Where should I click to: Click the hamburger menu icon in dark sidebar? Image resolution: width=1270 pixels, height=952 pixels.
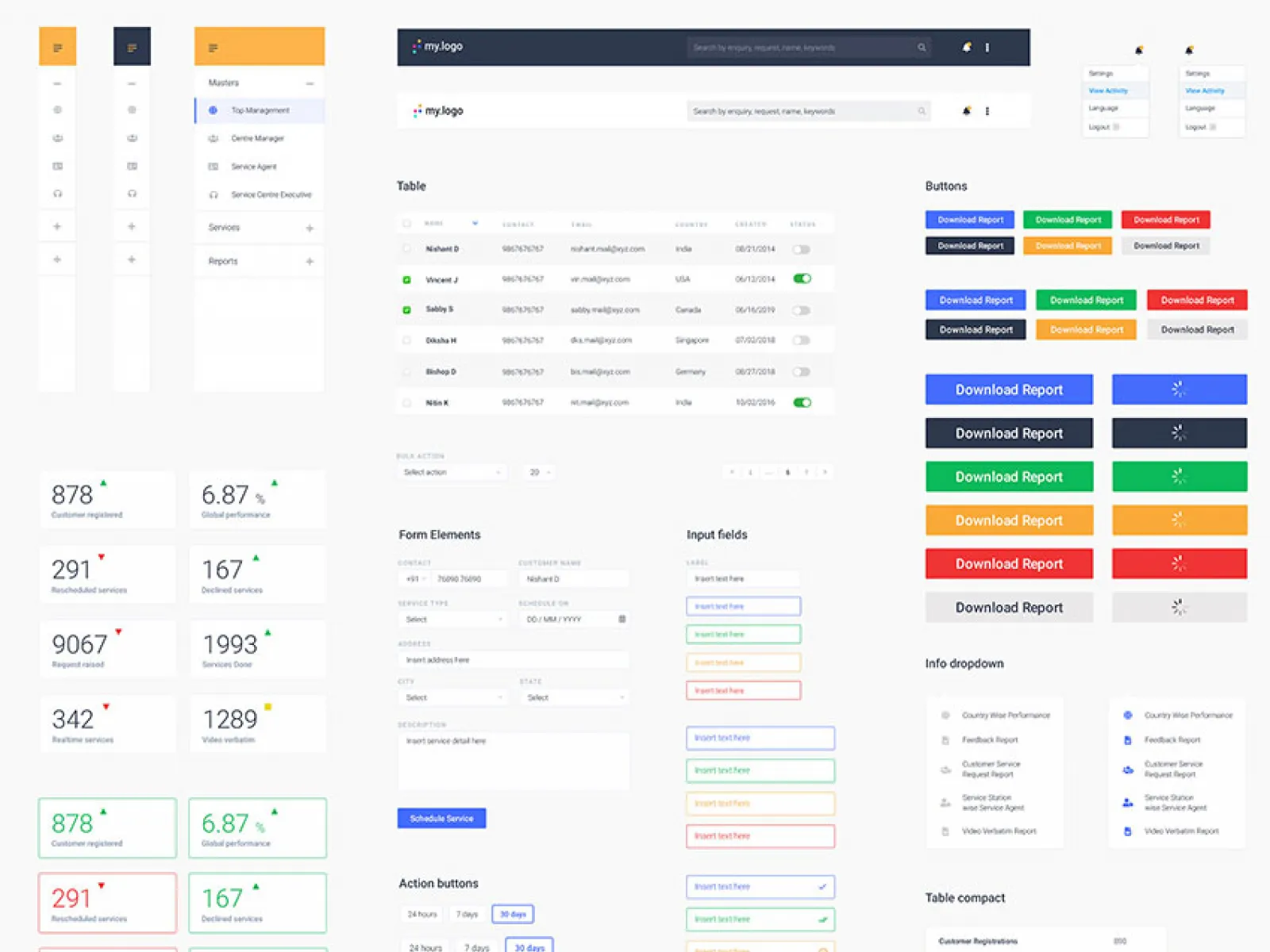(132, 48)
